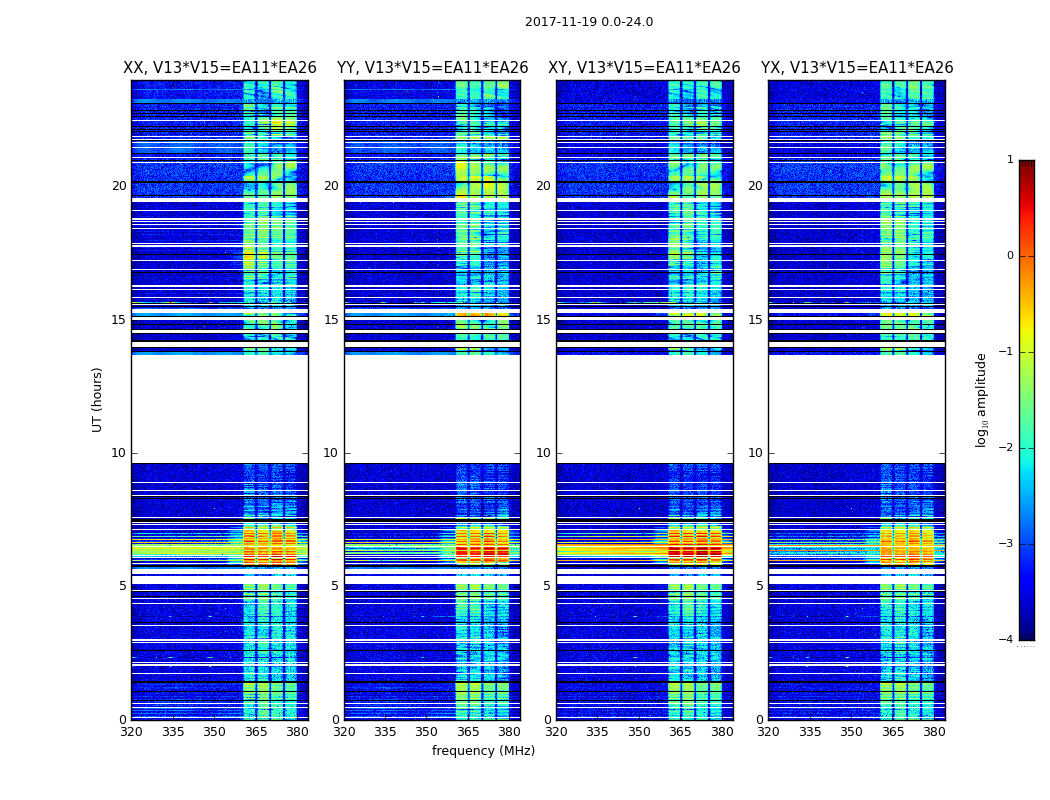Click the 20 hour tick left of XX panel
Image resolution: width=1050 pixels, height=800 pixels.
pos(119,186)
